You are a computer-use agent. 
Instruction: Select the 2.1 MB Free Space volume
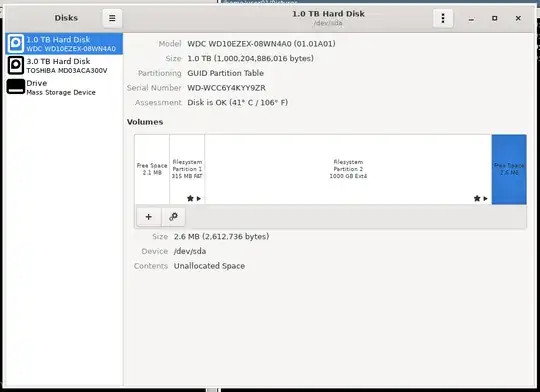click(152, 169)
